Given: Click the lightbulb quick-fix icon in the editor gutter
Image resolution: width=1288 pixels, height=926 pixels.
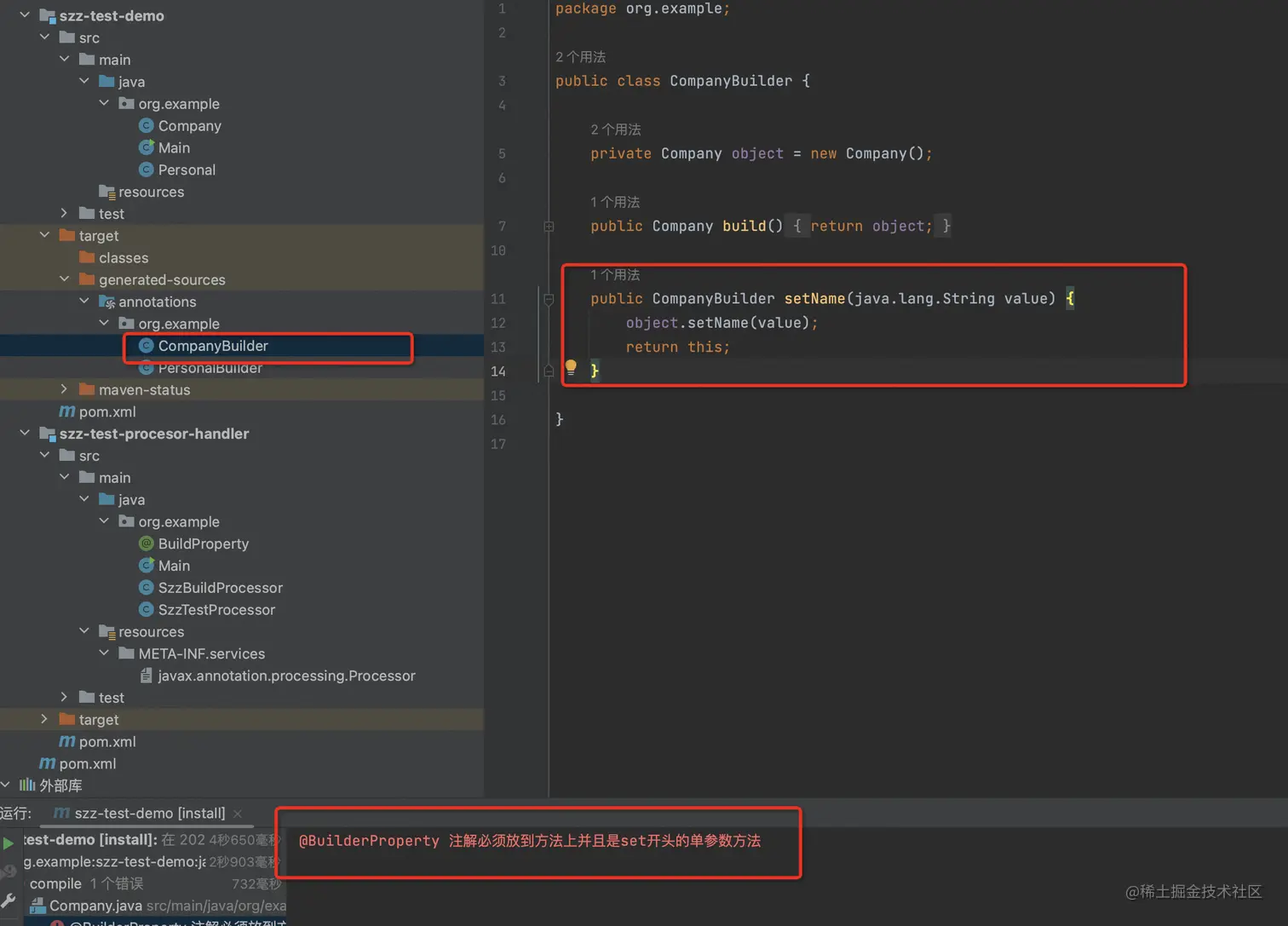Looking at the screenshot, I should [x=571, y=368].
